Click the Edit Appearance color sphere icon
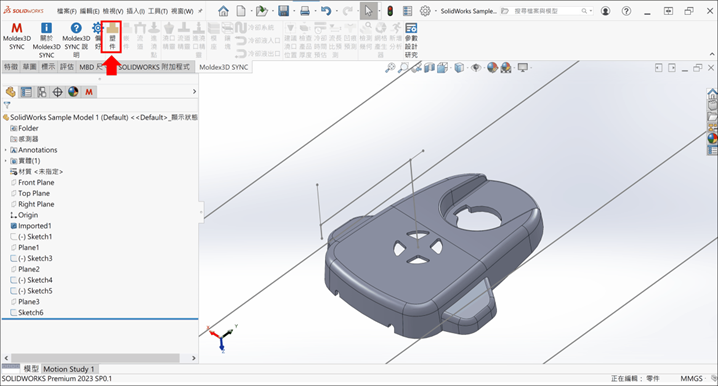The width and height of the screenshot is (718, 386). pos(492,68)
